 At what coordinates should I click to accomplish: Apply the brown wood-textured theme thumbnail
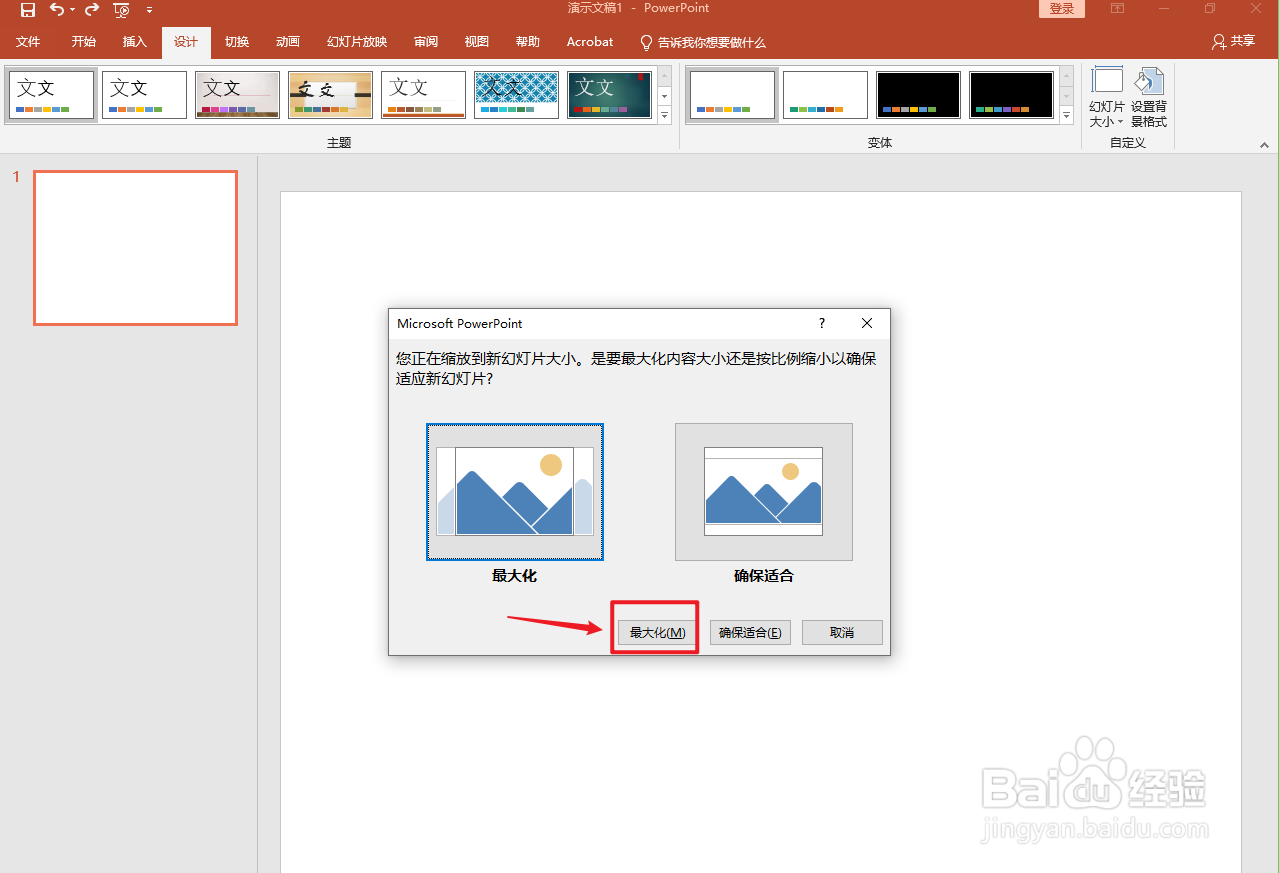[237, 95]
